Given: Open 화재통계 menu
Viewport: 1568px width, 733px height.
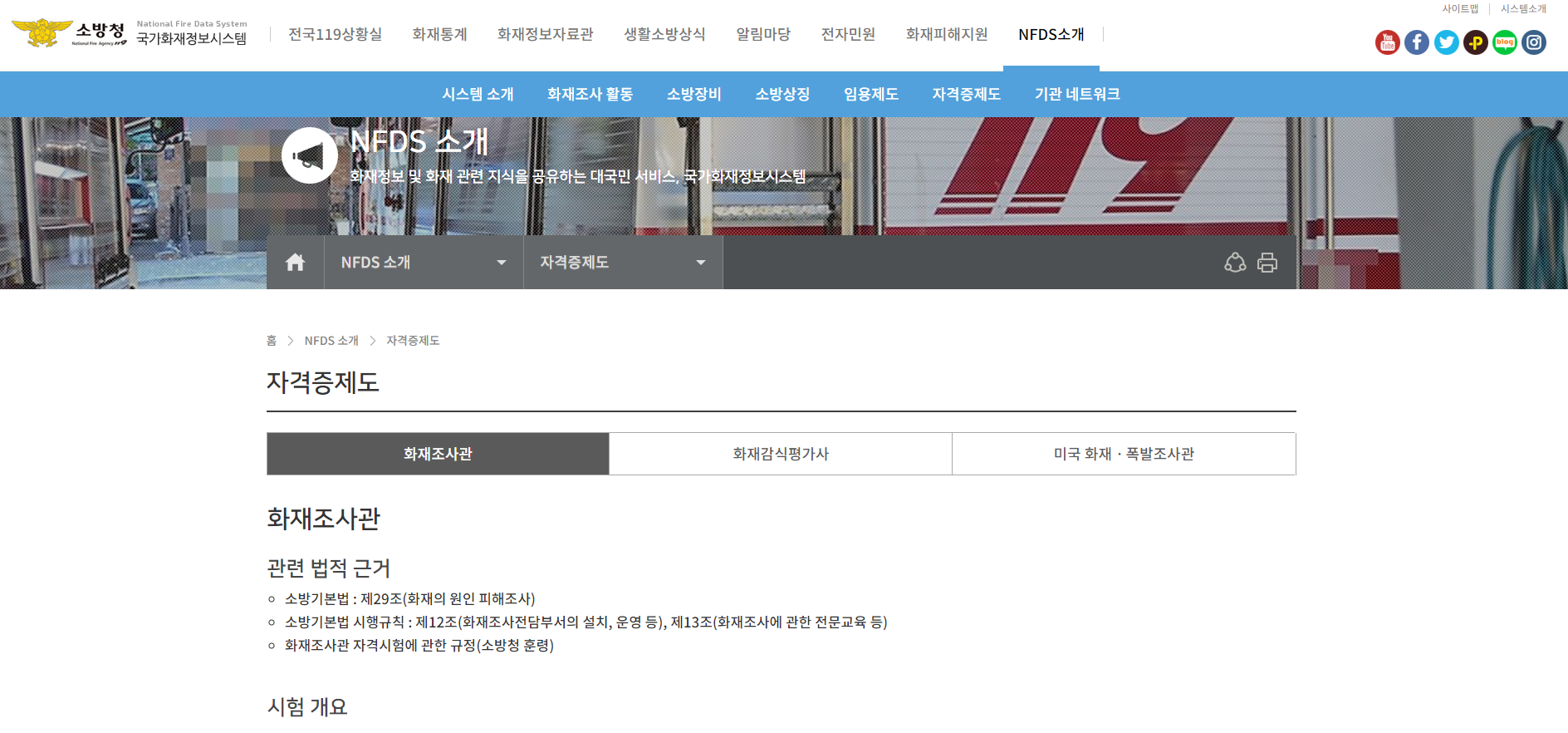Looking at the screenshot, I should pyautogui.click(x=439, y=34).
